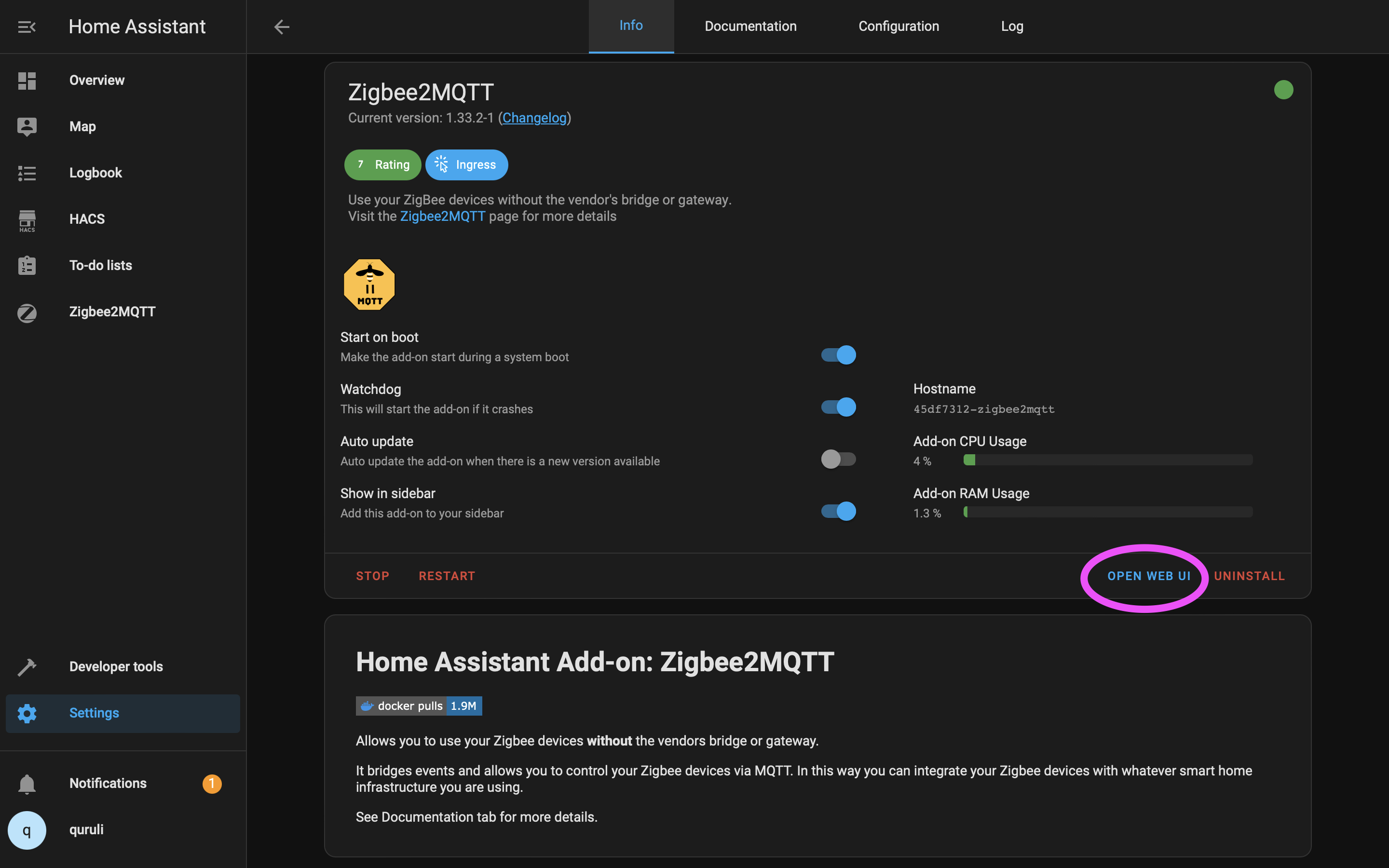
Task: Switch to the Info tab
Action: pyautogui.click(x=631, y=26)
